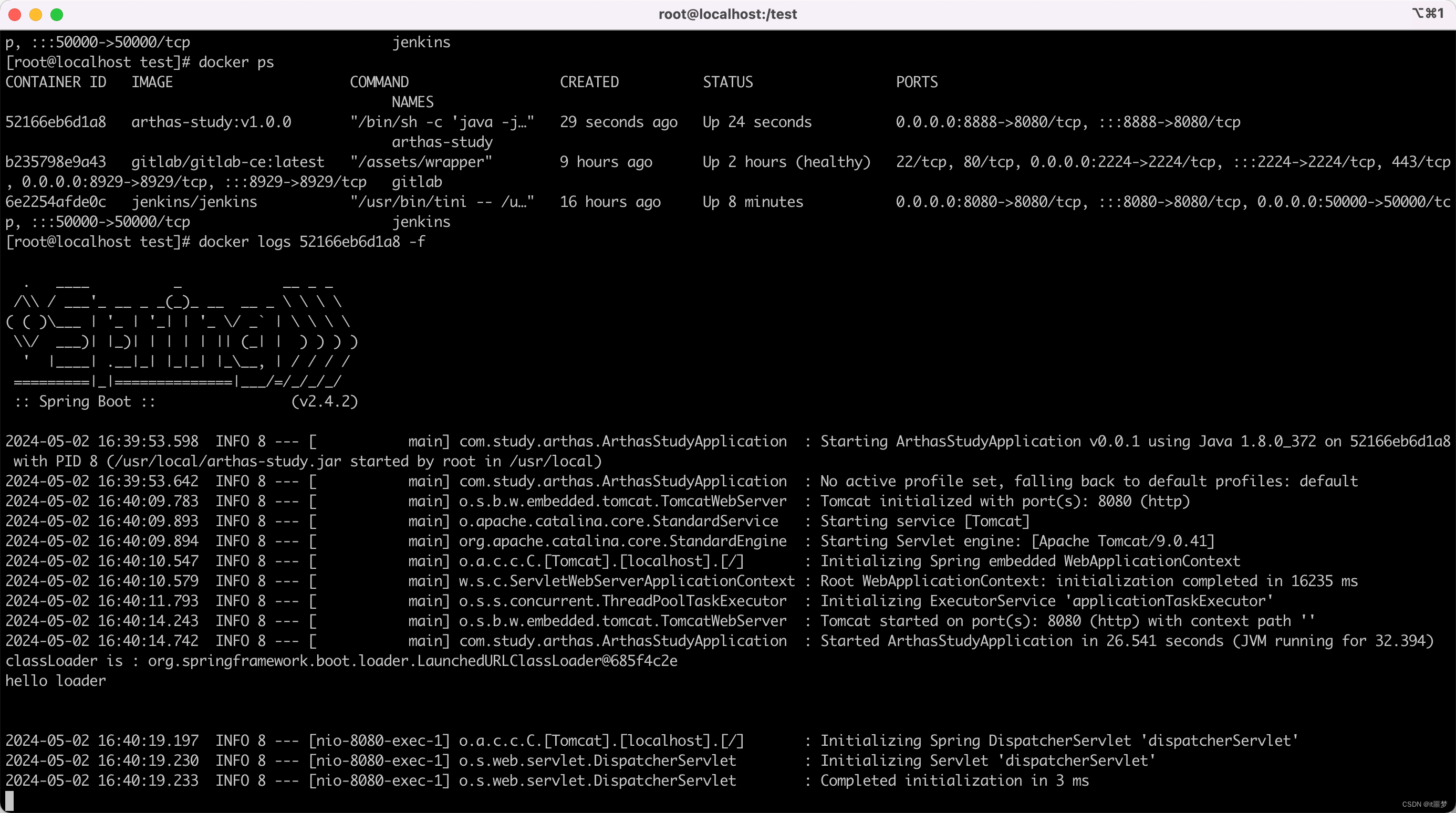1456x813 pixels.
Task: Click the red close window button
Action: (15, 15)
